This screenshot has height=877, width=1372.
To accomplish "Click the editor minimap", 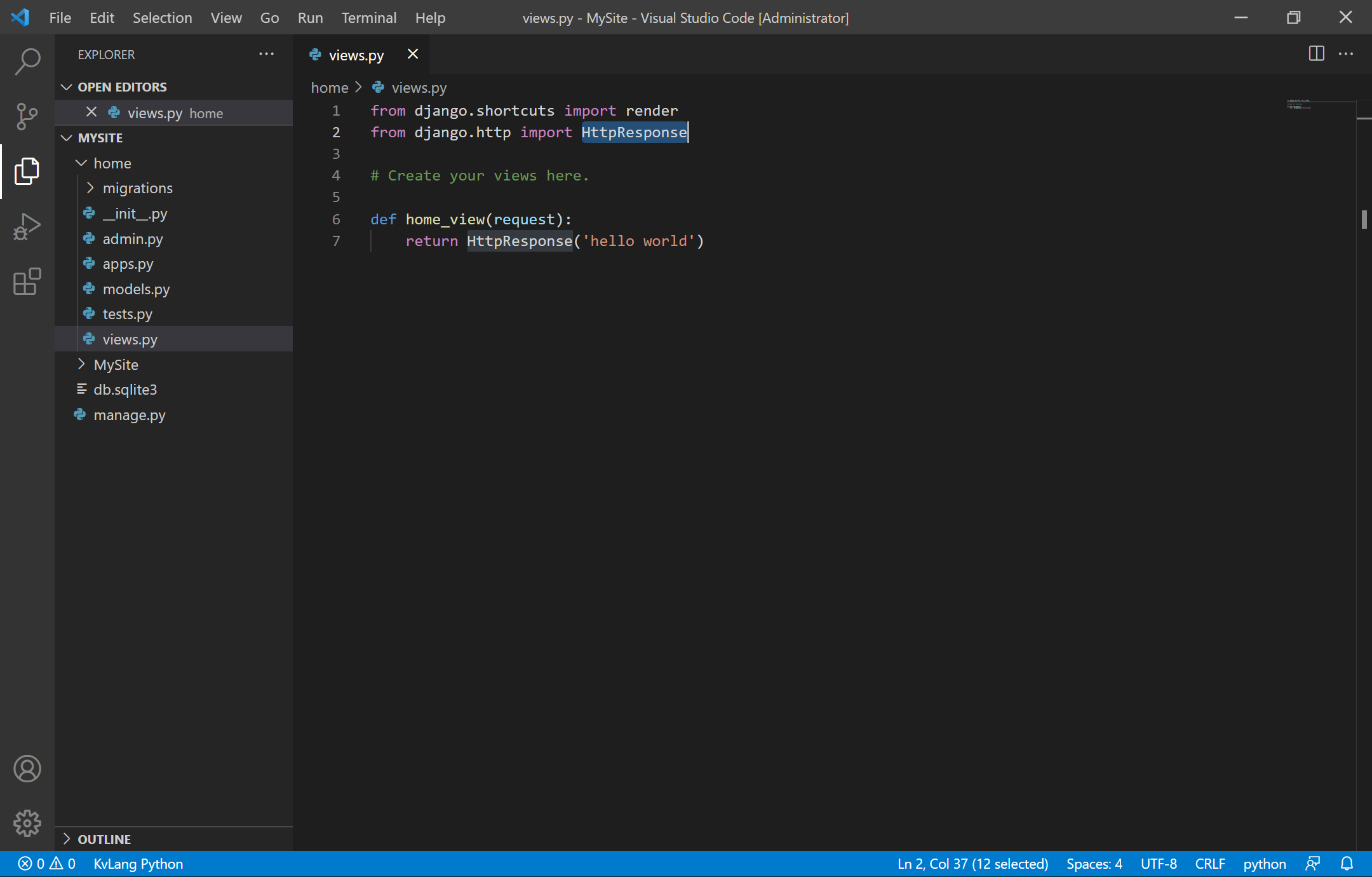I will point(1320,105).
